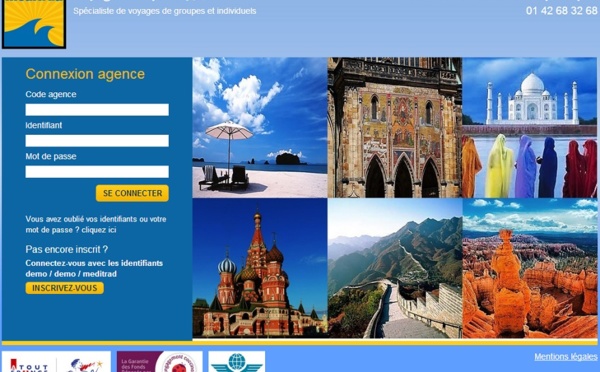
Task: Open the Mentions légales link
Action: click(566, 357)
